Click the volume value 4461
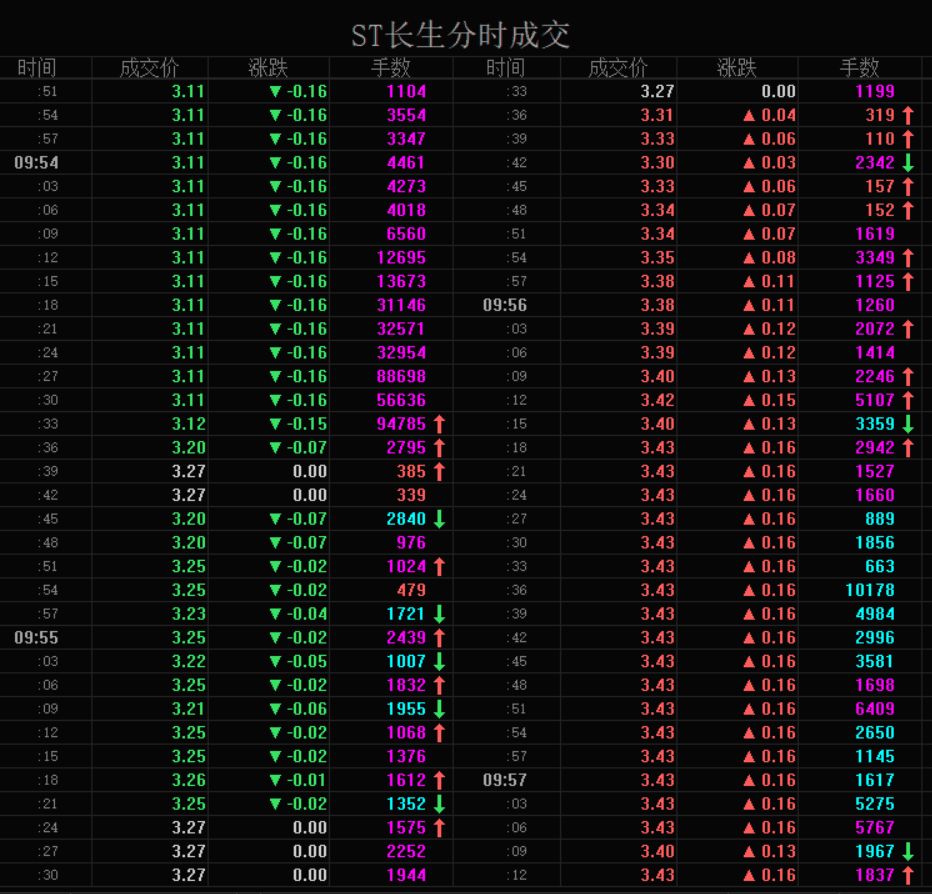Image resolution: width=932 pixels, height=894 pixels. tap(406, 162)
